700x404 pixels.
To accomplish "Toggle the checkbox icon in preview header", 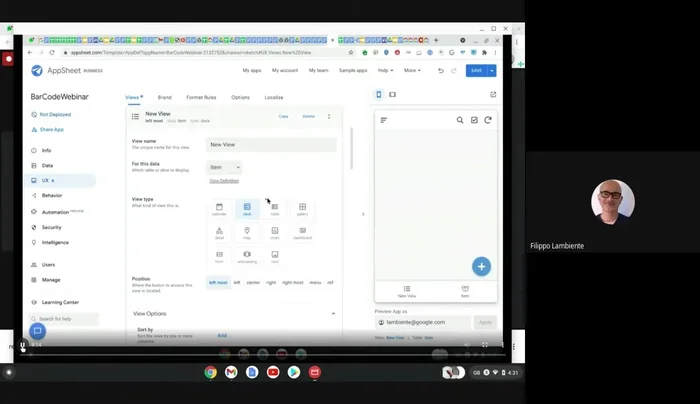I will pyautogui.click(x=474, y=120).
